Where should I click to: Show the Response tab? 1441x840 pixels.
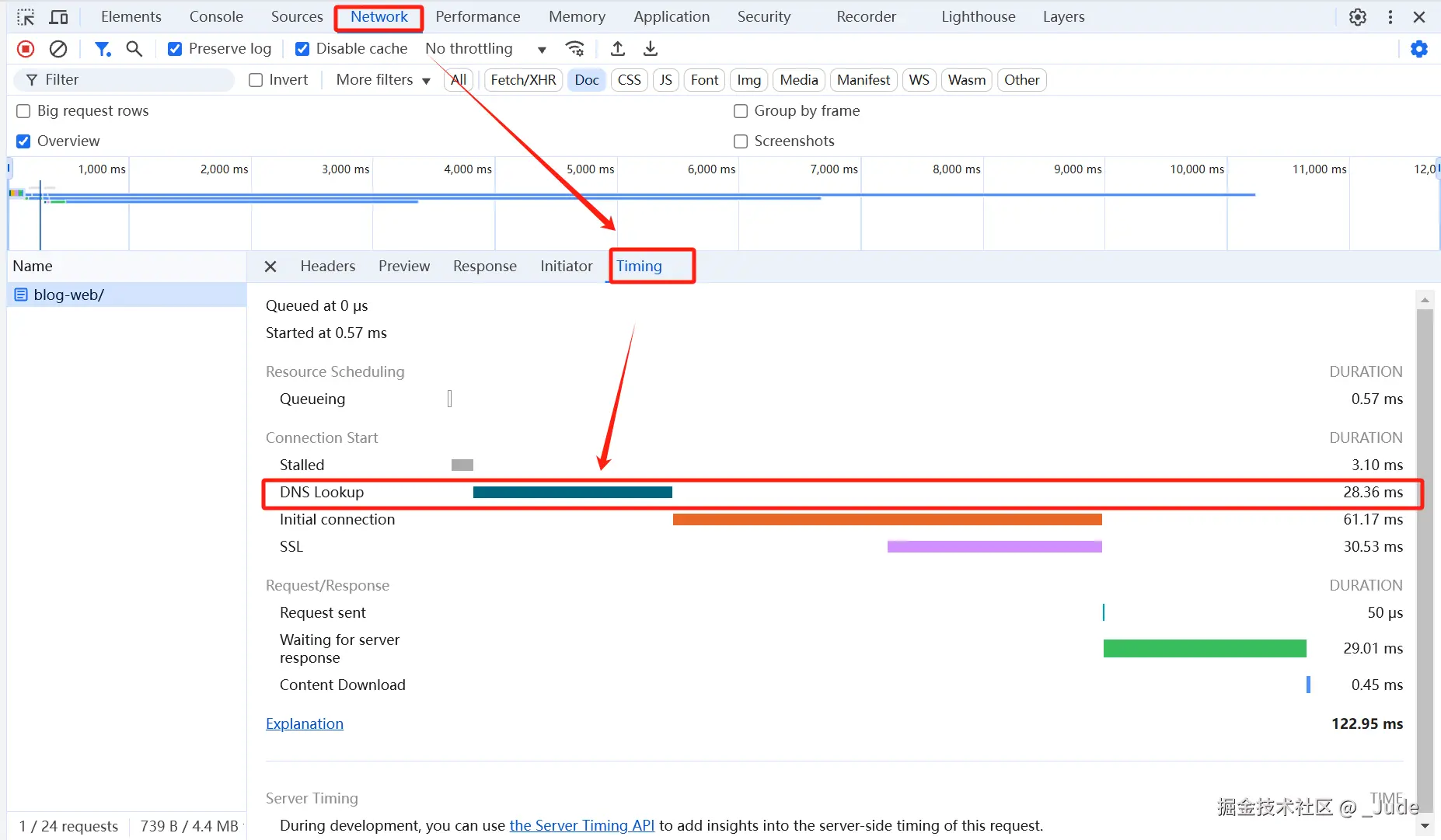point(485,267)
